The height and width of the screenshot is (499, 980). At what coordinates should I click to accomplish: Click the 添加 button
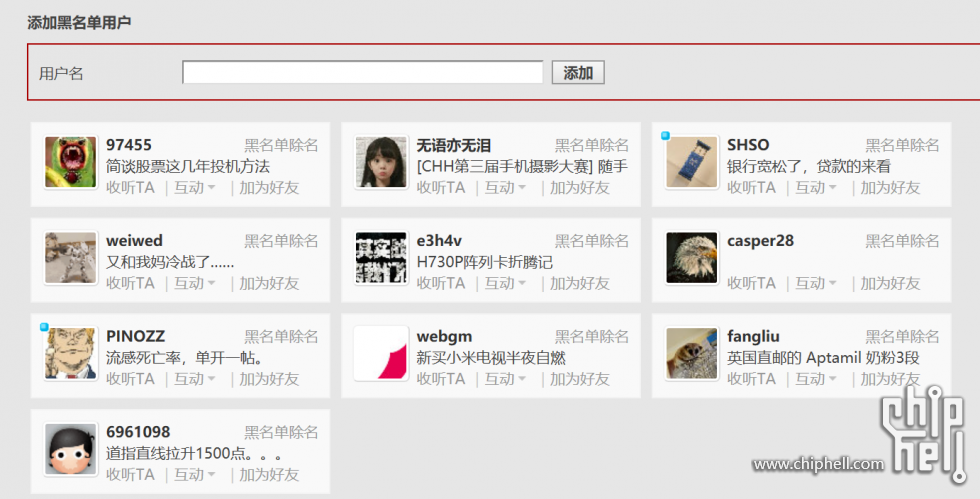(578, 73)
